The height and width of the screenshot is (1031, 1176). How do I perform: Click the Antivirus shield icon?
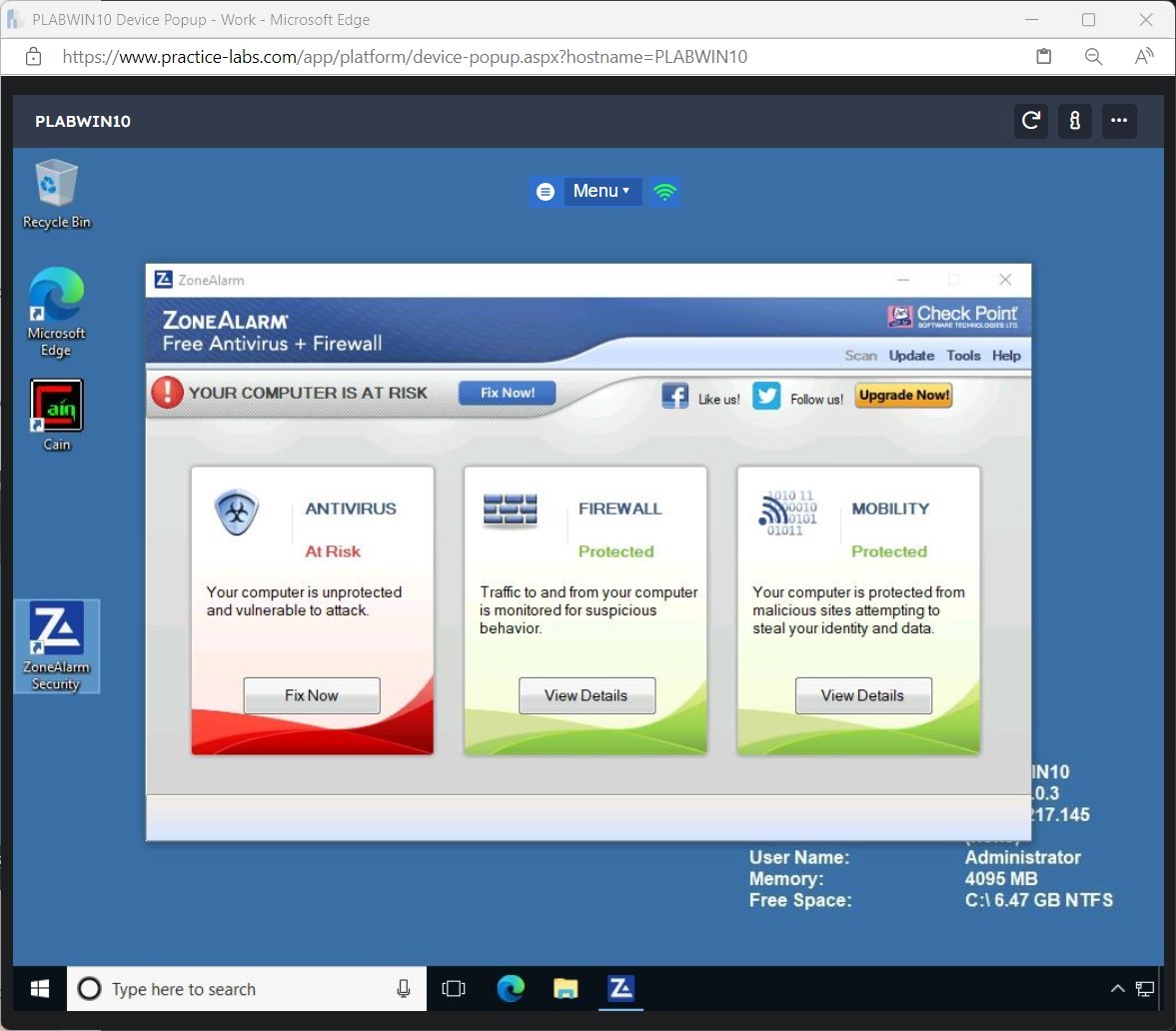click(x=238, y=510)
